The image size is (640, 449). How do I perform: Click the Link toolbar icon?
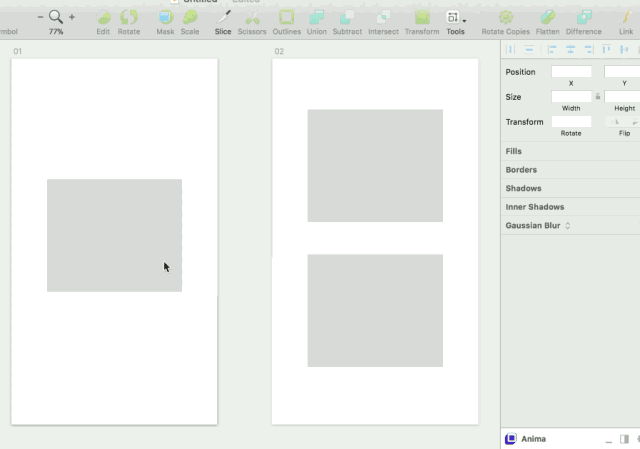click(626, 18)
